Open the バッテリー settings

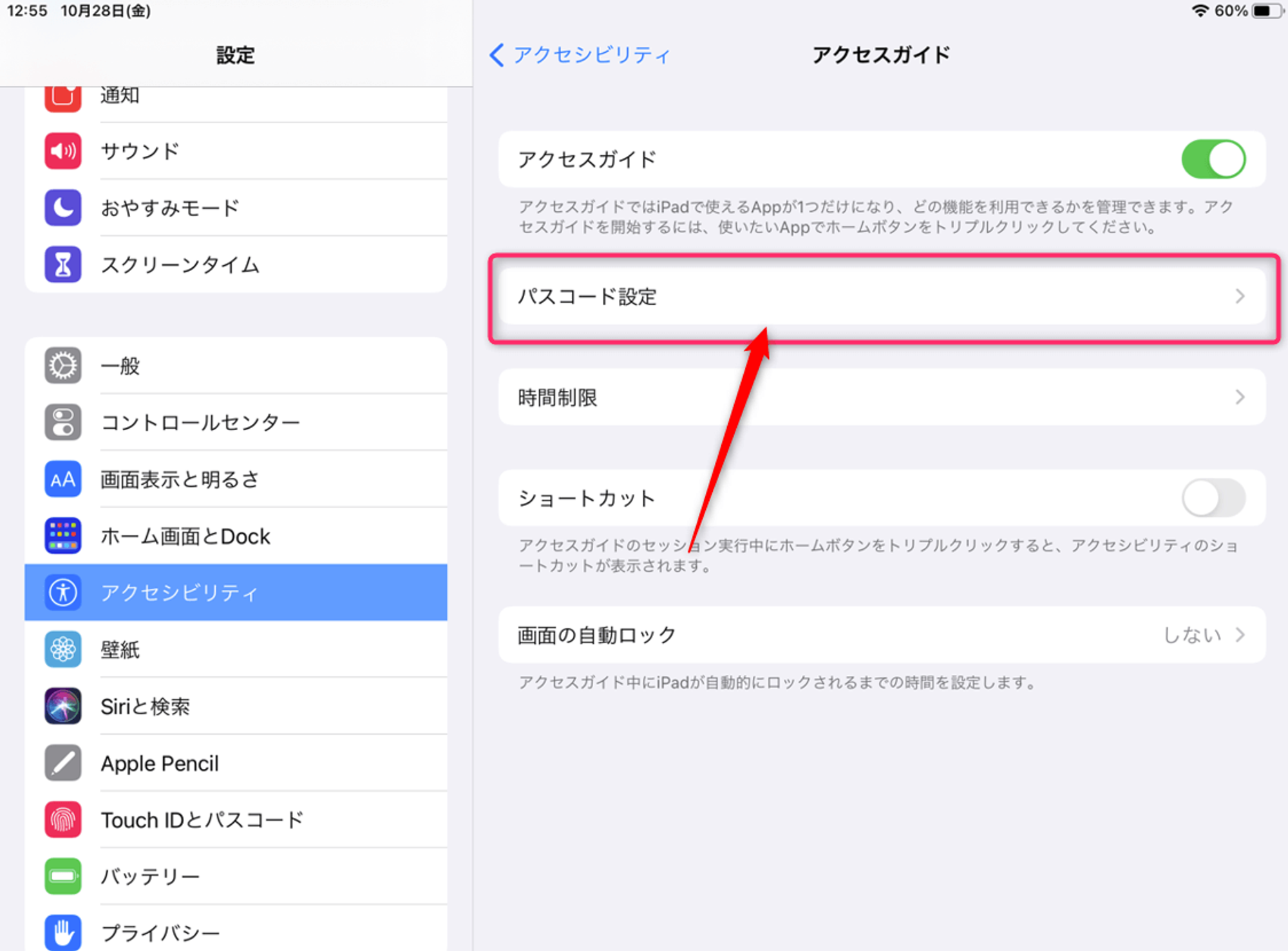tap(236, 876)
